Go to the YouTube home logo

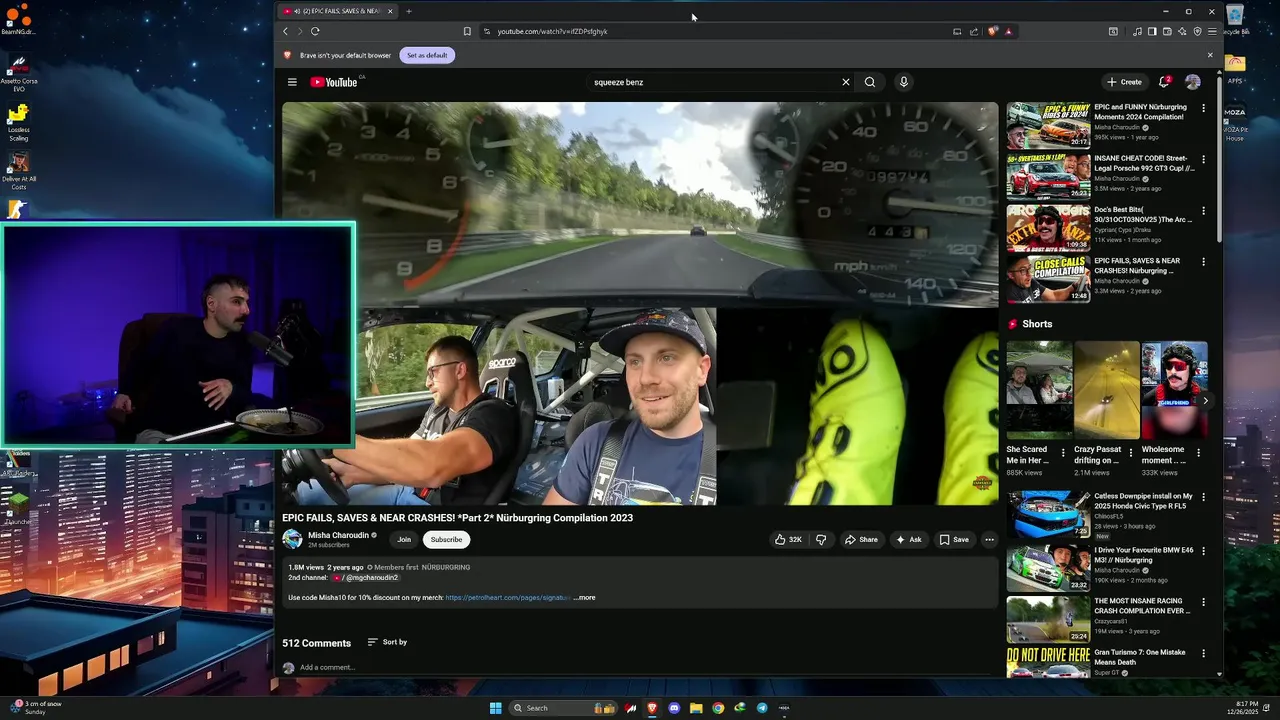(x=334, y=82)
